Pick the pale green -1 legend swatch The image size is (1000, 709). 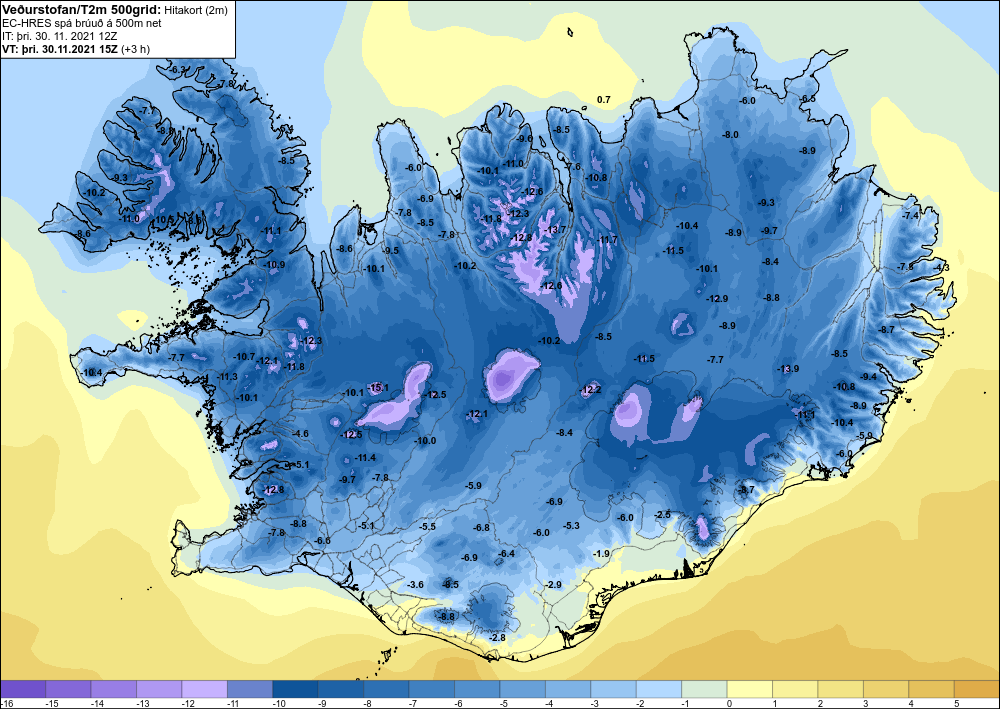[704, 689]
